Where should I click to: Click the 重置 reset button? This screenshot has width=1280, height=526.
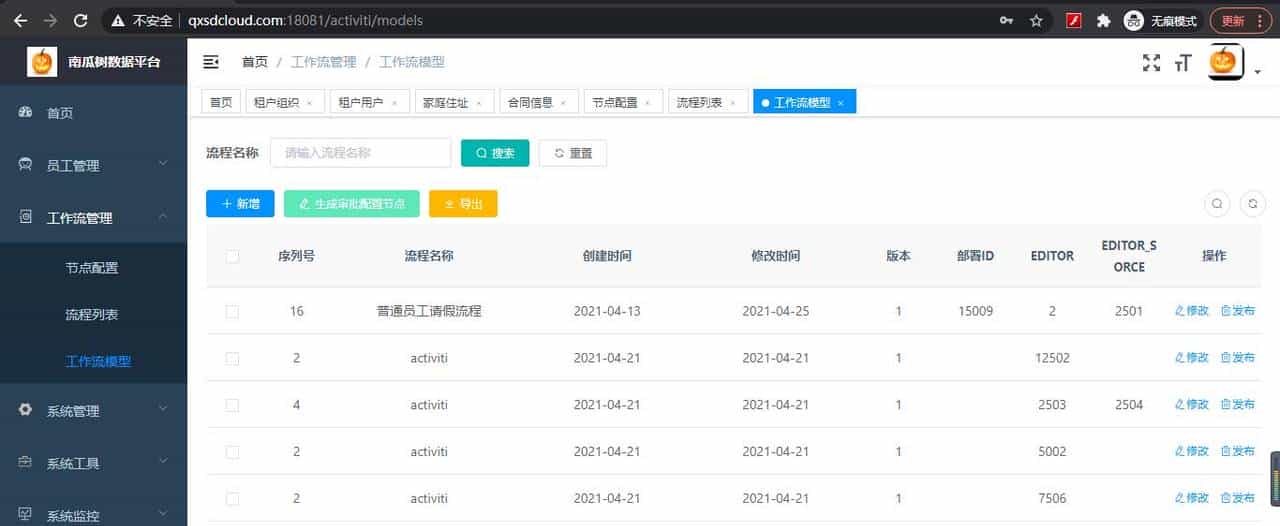pos(573,153)
